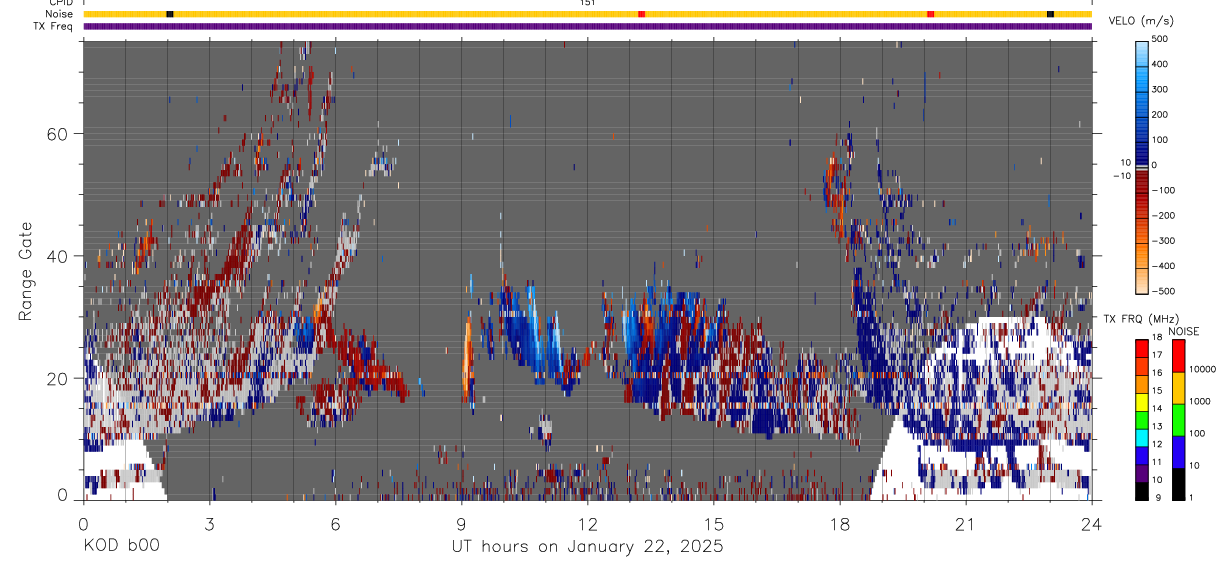Click NOISE legend label '1'
The height and width of the screenshot is (567, 1228).
pyautogui.click(x=1192, y=497)
